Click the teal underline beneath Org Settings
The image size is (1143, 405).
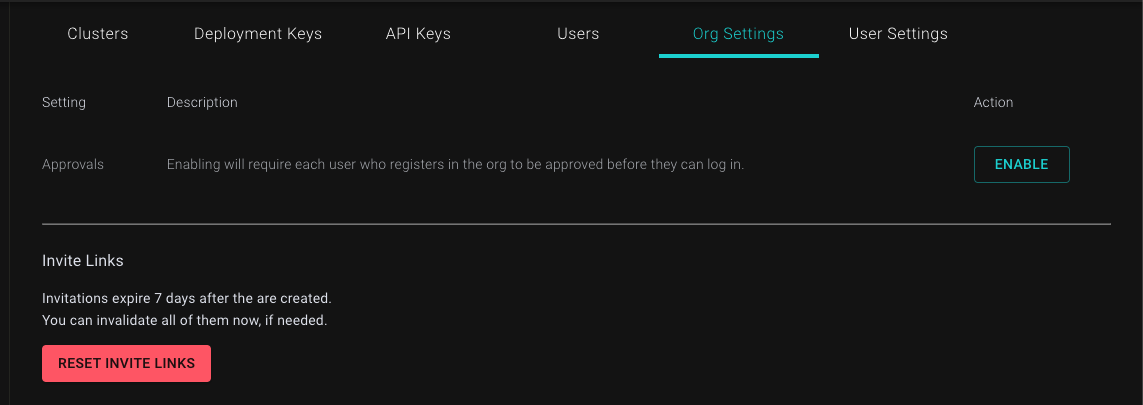pyautogui.click(x=738, y=56)
